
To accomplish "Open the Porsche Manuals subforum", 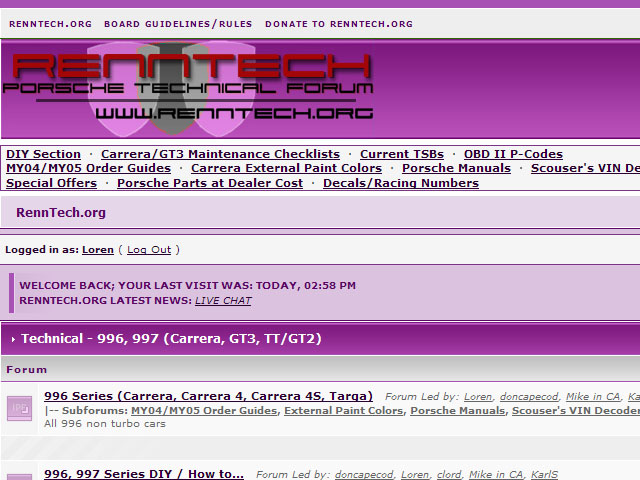I will [458, 410].
